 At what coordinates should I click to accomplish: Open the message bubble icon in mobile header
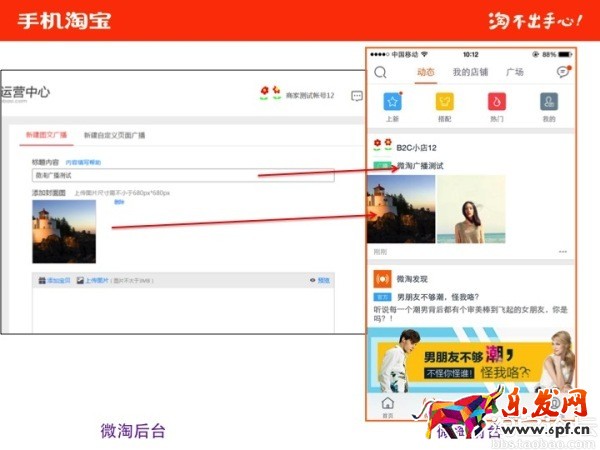click(x=562, y=72)
